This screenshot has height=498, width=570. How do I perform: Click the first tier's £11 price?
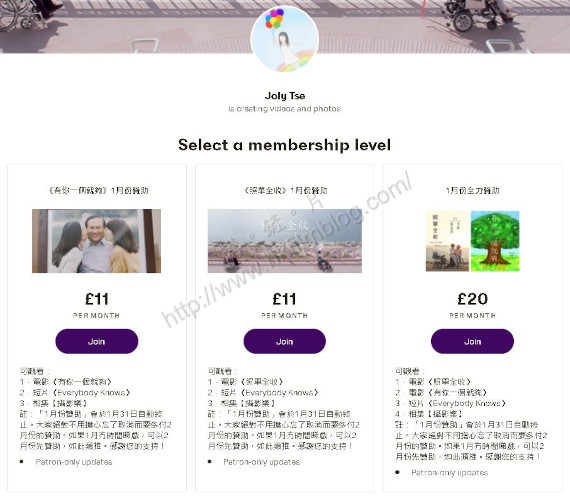point(97,299)
